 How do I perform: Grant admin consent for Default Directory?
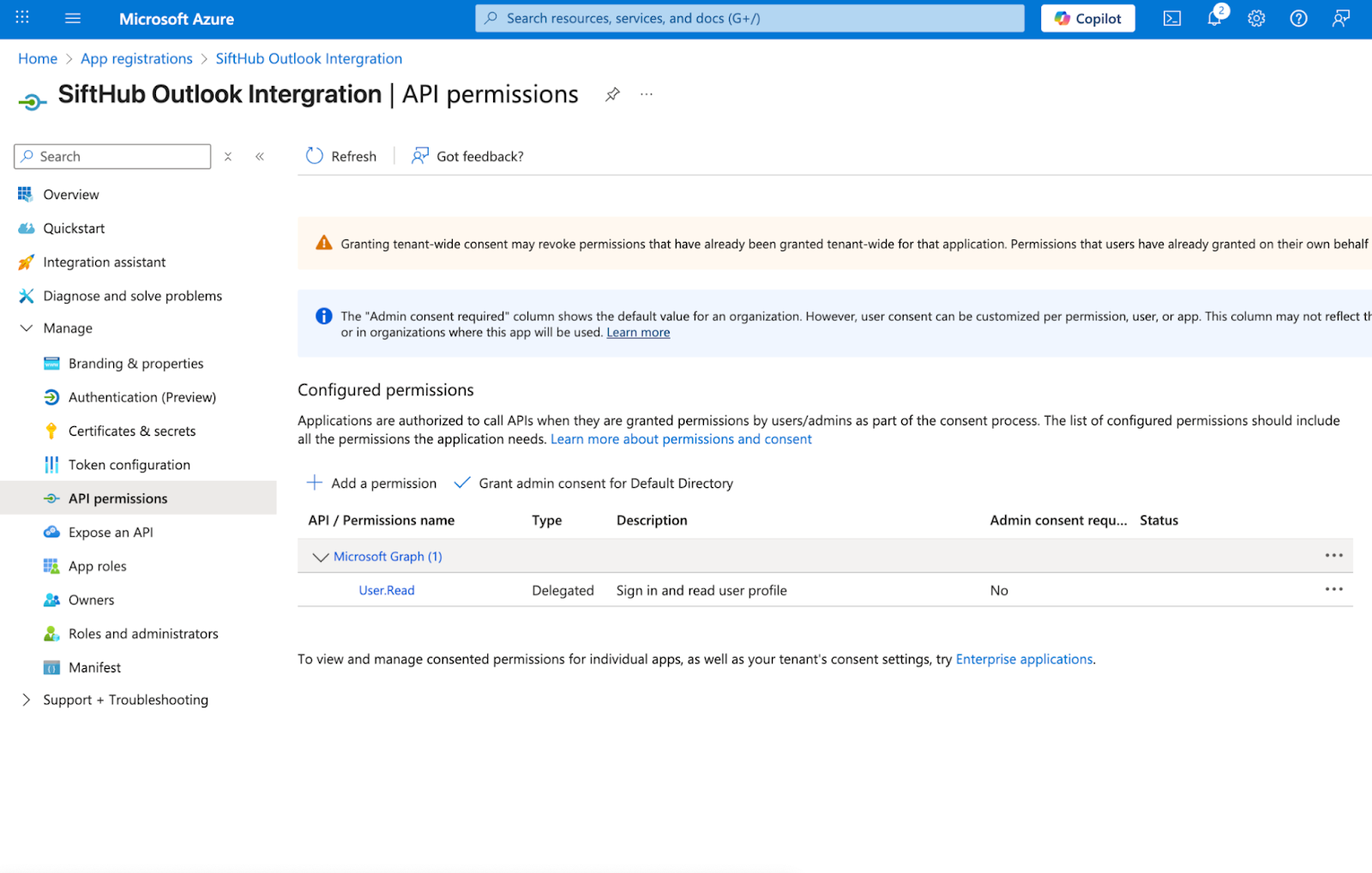click(x=593, y=484)
